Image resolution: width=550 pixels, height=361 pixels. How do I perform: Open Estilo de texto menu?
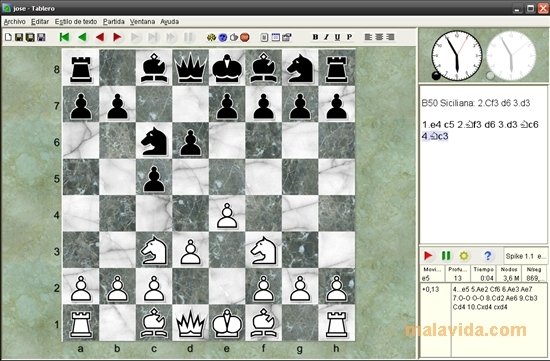(76, 22)
